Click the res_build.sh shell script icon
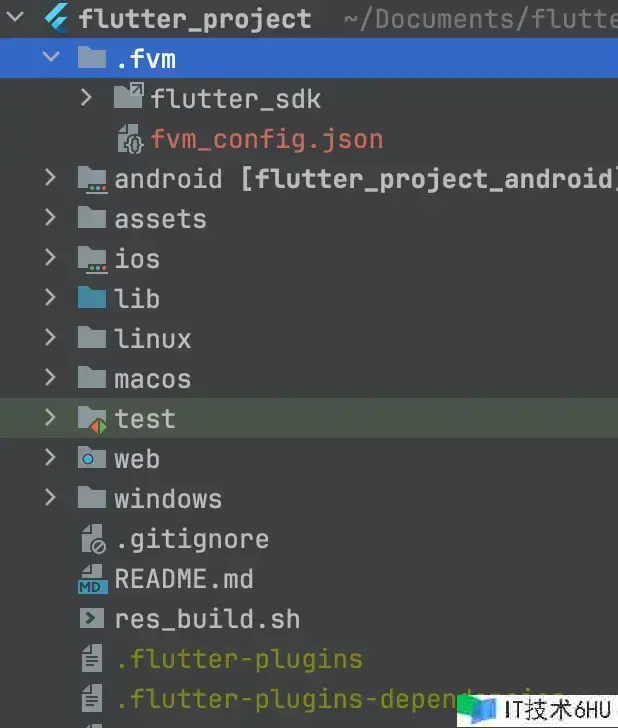This screenshot has width=618, height=728. tap(92, 618)
